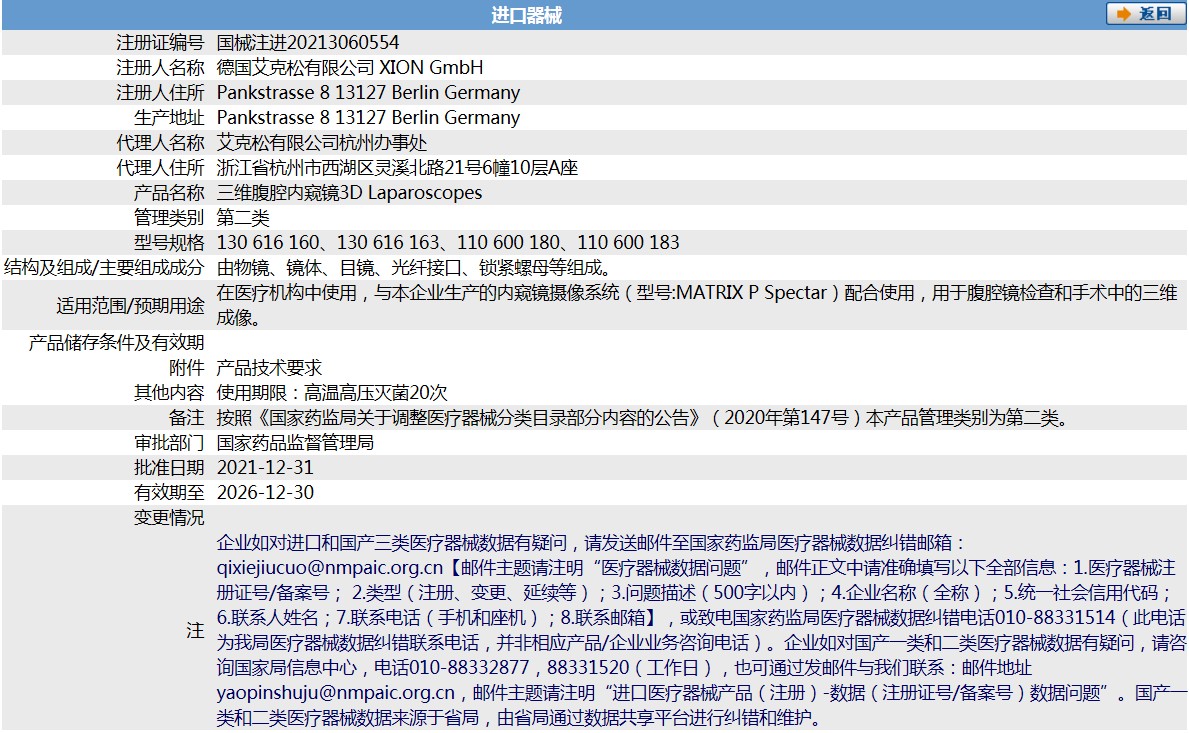Click the 管理类别 label
Image resolution: width=1189 pixels, height=733 pixels.
coord(169,218)
